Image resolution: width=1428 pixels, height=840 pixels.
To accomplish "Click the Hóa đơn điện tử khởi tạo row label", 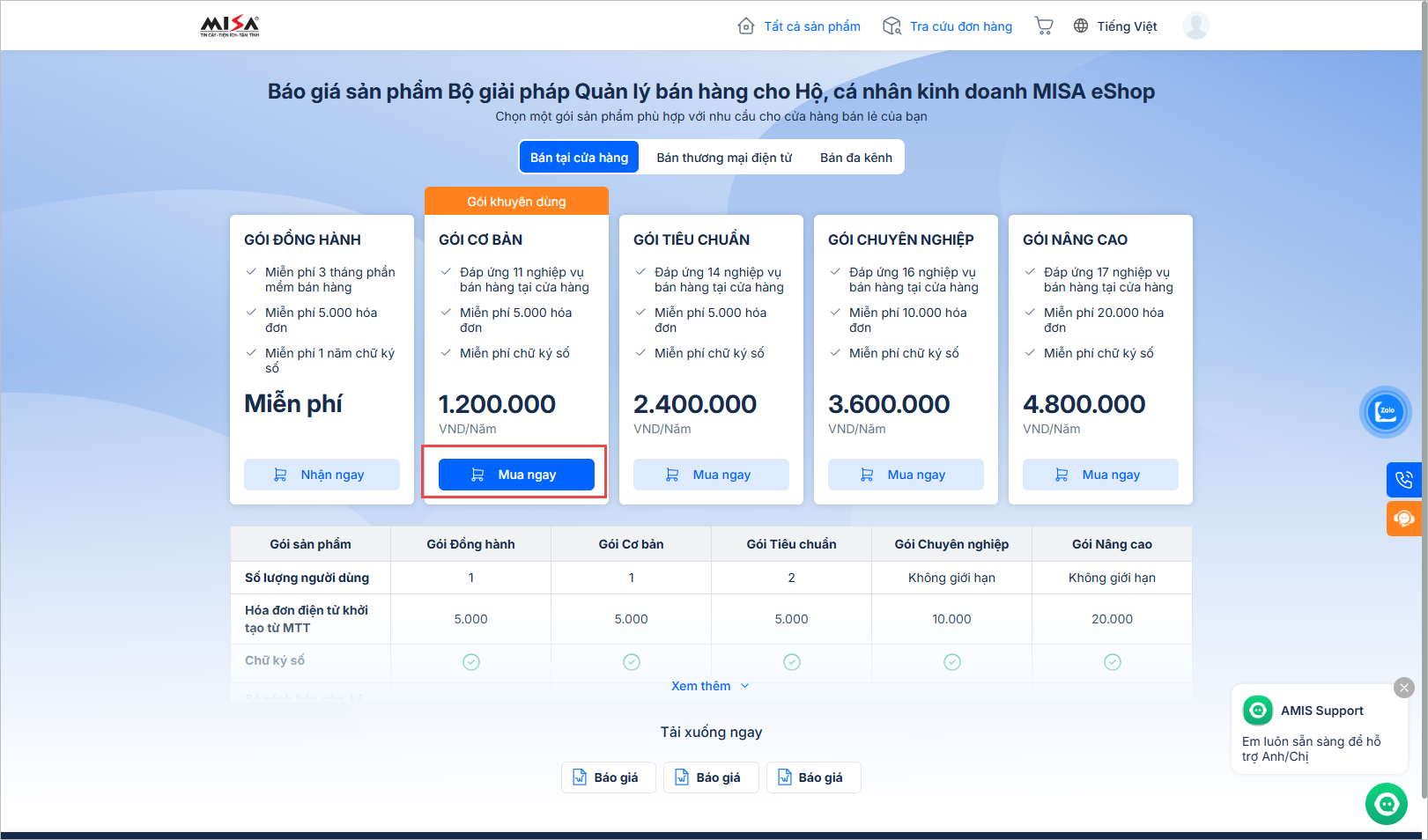I will tap(307, 619).
